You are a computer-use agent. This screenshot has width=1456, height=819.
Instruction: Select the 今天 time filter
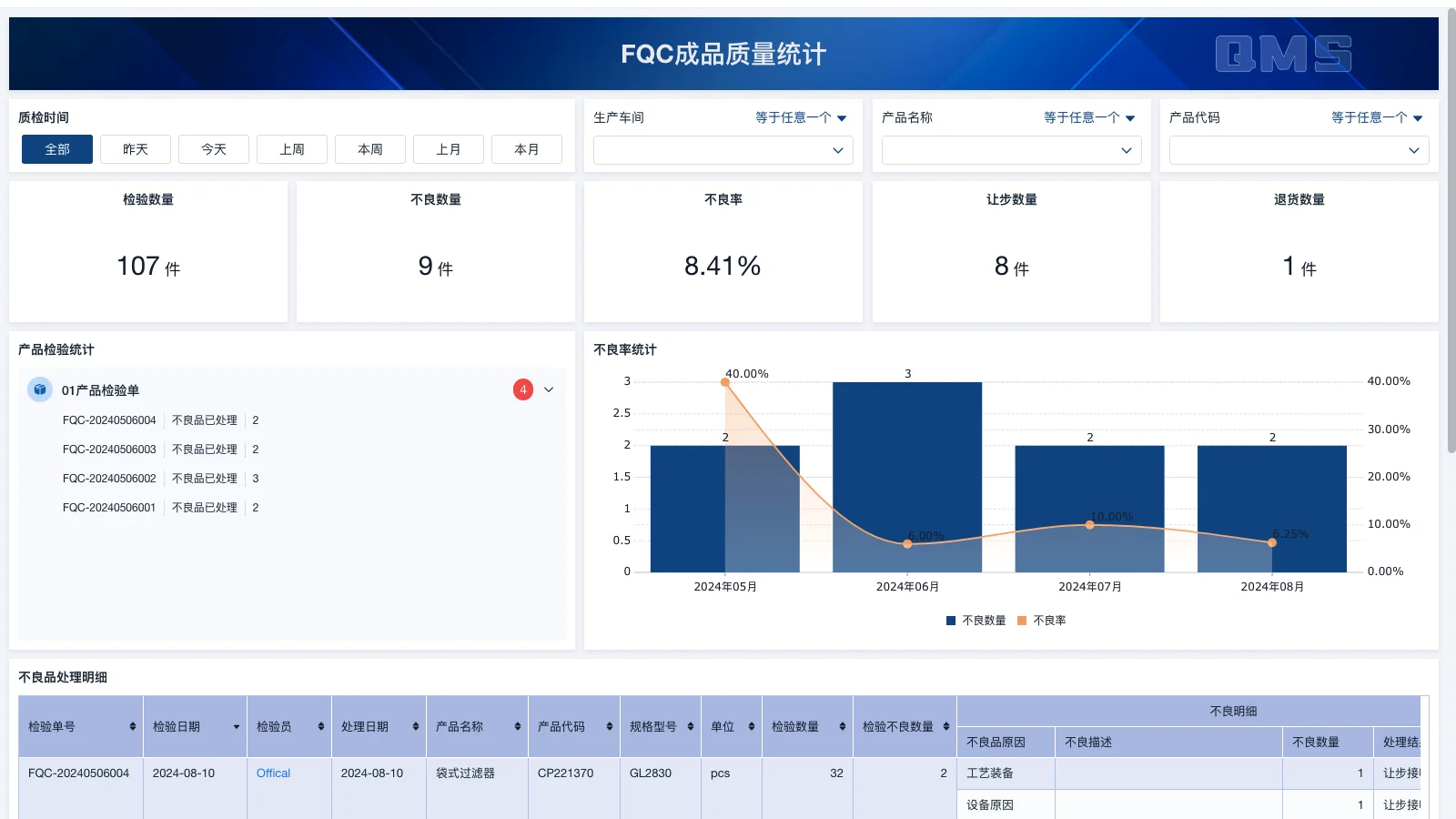pos(213,148)
